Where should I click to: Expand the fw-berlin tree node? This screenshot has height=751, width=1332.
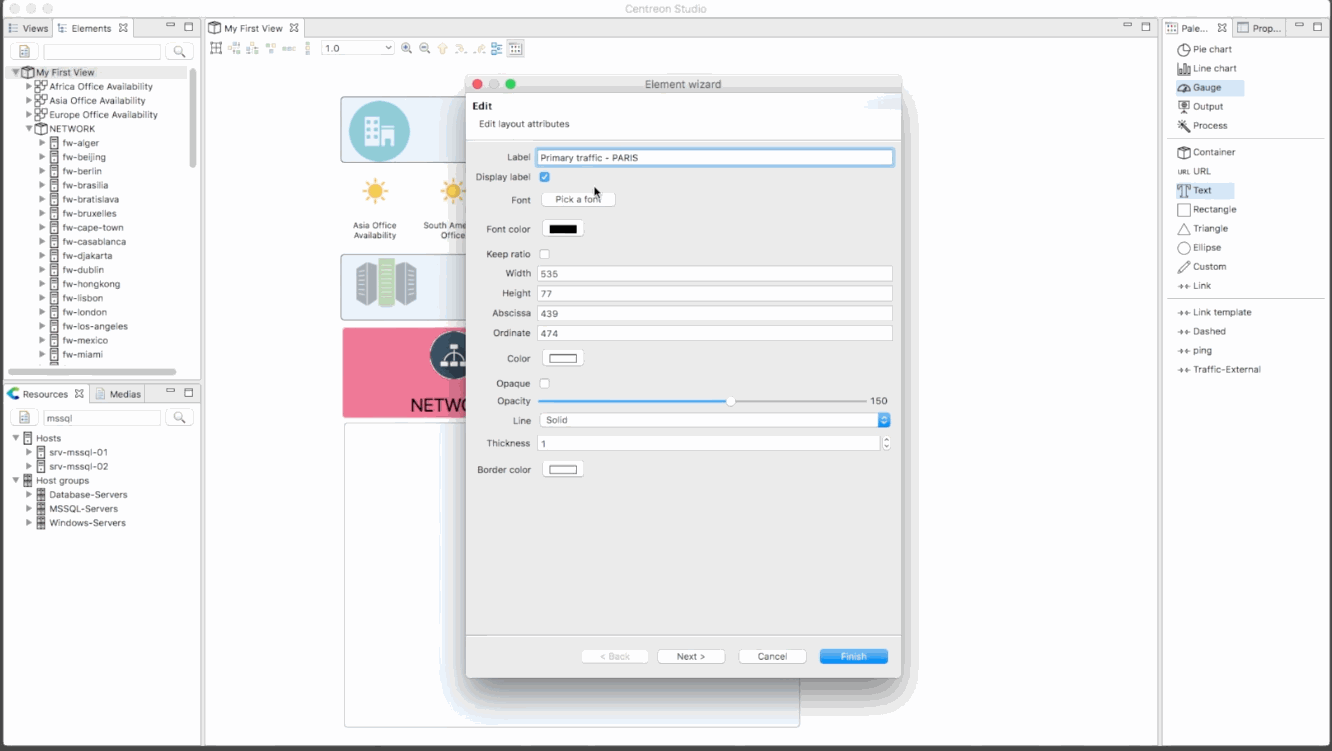43,171
